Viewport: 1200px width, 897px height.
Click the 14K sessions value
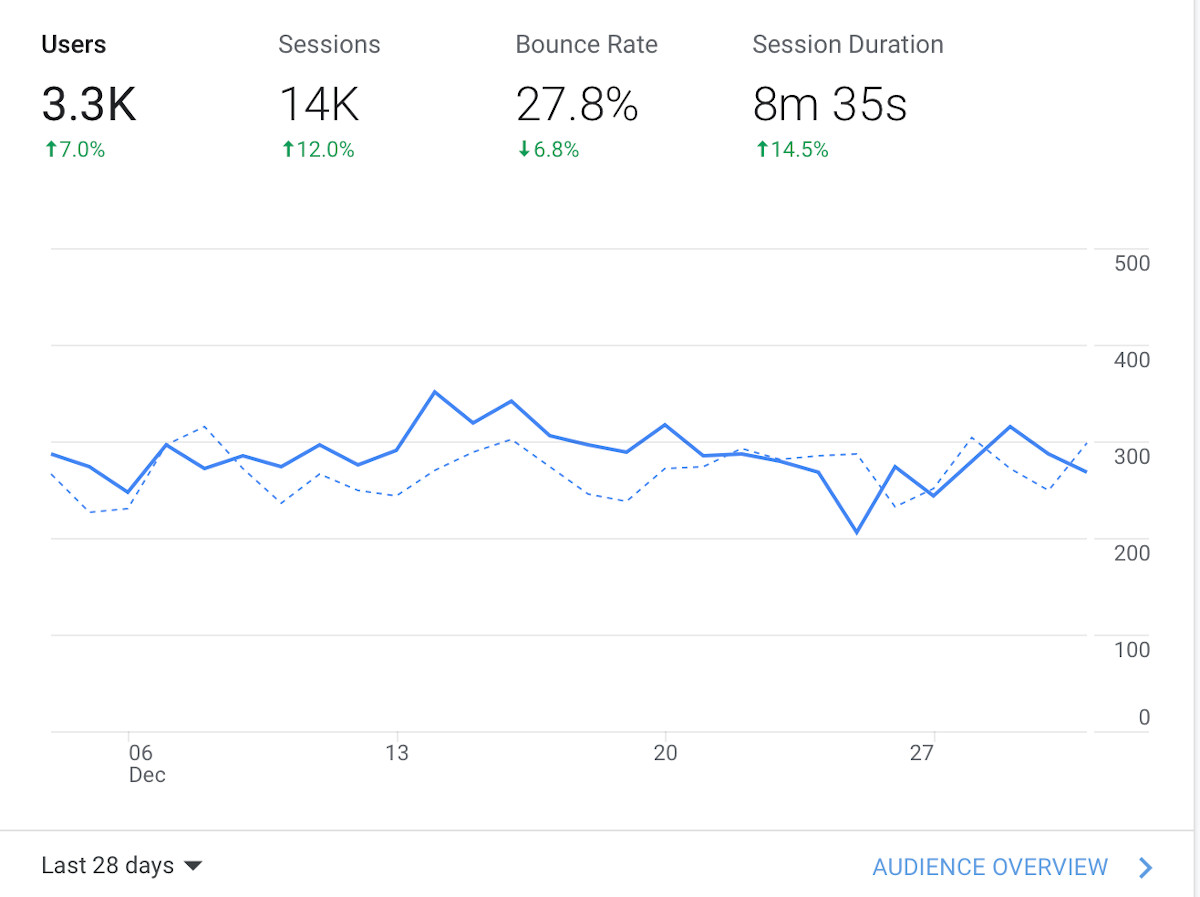pyautogui.click(x=319, y=105)
